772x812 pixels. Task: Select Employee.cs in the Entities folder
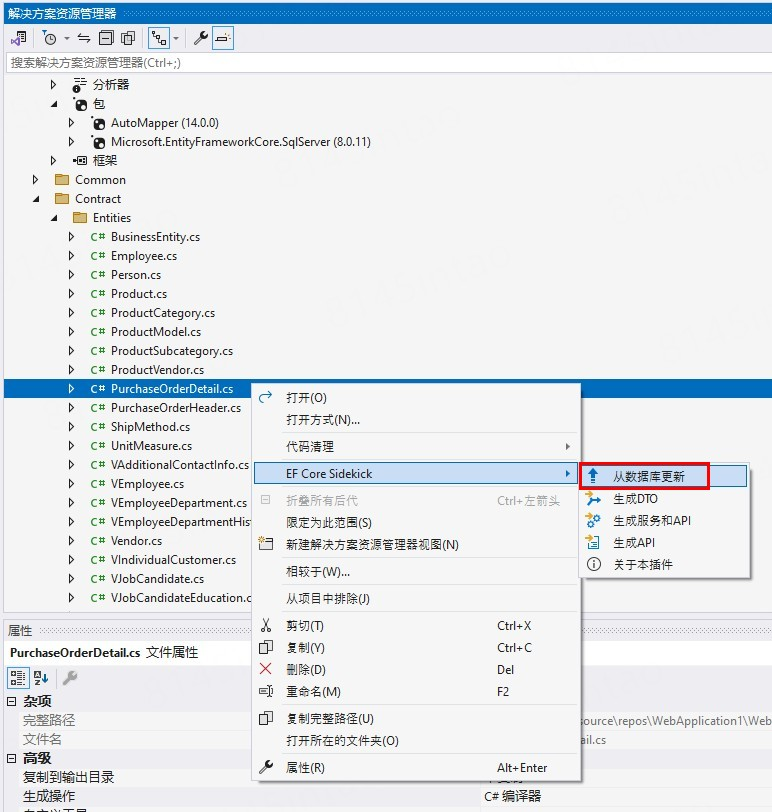tap(144, 256)
